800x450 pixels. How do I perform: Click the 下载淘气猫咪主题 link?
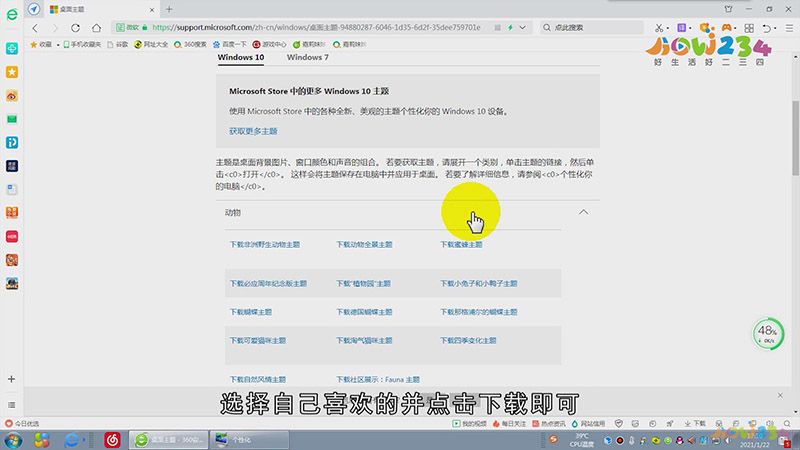pos(364,340)
